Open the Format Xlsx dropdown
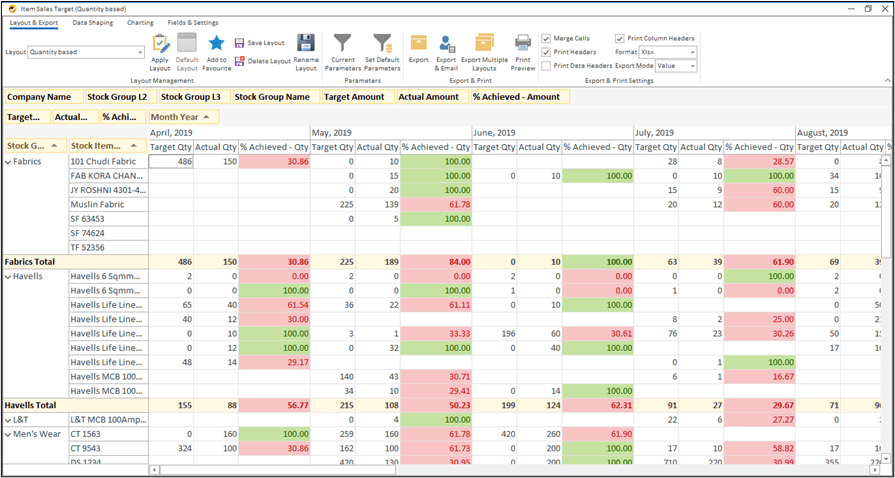Viewport: 895px width, 478px height. click(x=692, y=52)
